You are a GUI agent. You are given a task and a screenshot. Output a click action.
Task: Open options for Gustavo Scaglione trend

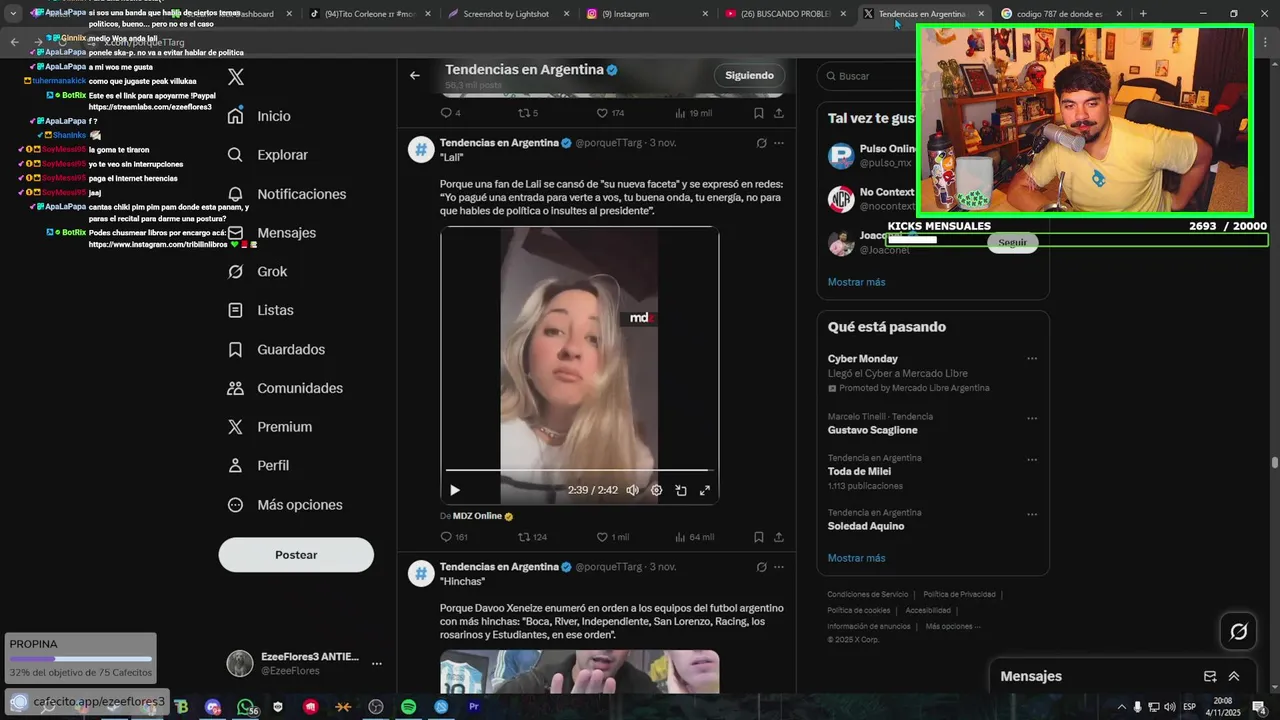point(1032,418)
